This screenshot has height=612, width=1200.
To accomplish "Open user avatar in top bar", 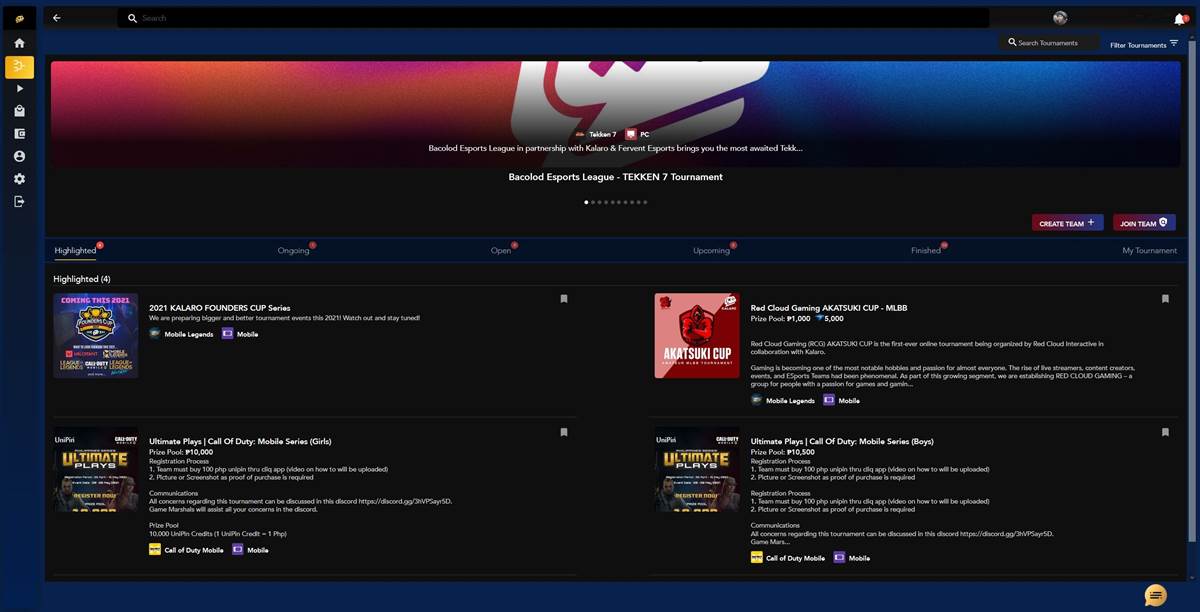I will tap(1060, 18).
